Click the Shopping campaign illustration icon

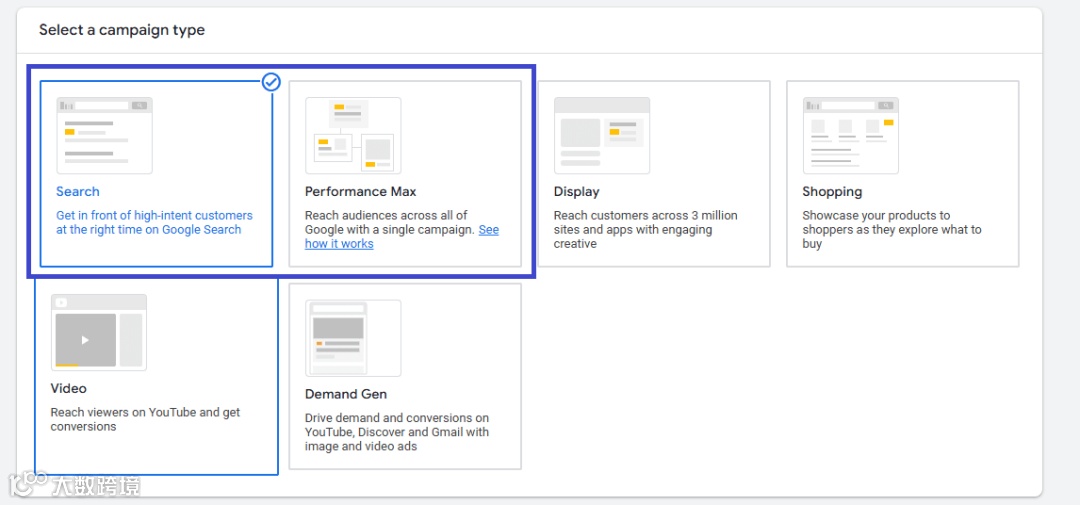pyautogui.click(x=851, y=135)
